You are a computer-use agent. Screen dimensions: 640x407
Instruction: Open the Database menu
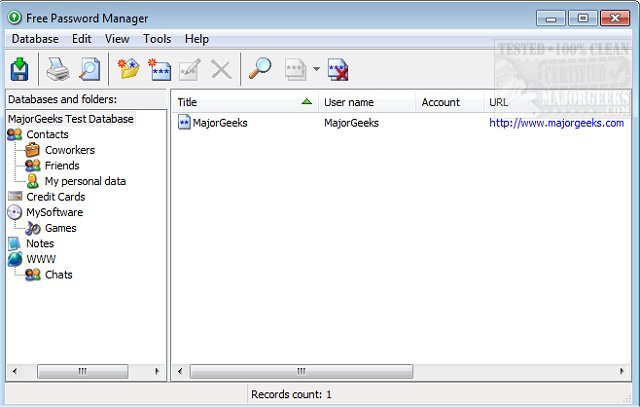coord(35,39)
